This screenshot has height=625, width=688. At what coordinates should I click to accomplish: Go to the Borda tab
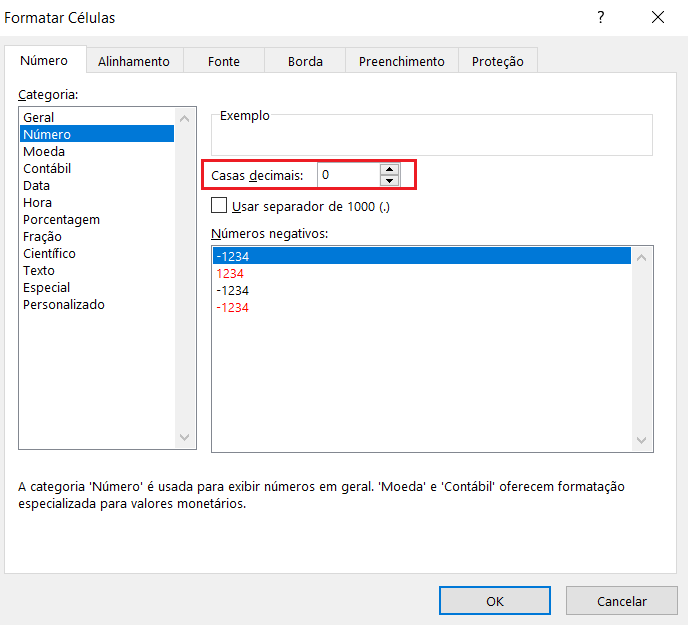[x=305, y=61]
